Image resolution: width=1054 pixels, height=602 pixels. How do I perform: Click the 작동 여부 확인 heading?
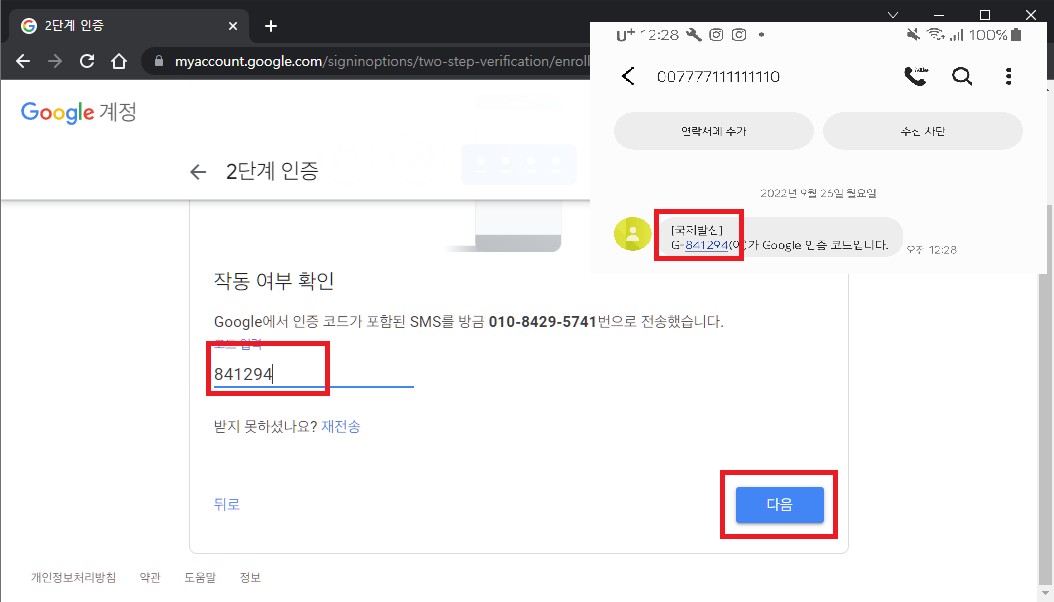(274, 280)
